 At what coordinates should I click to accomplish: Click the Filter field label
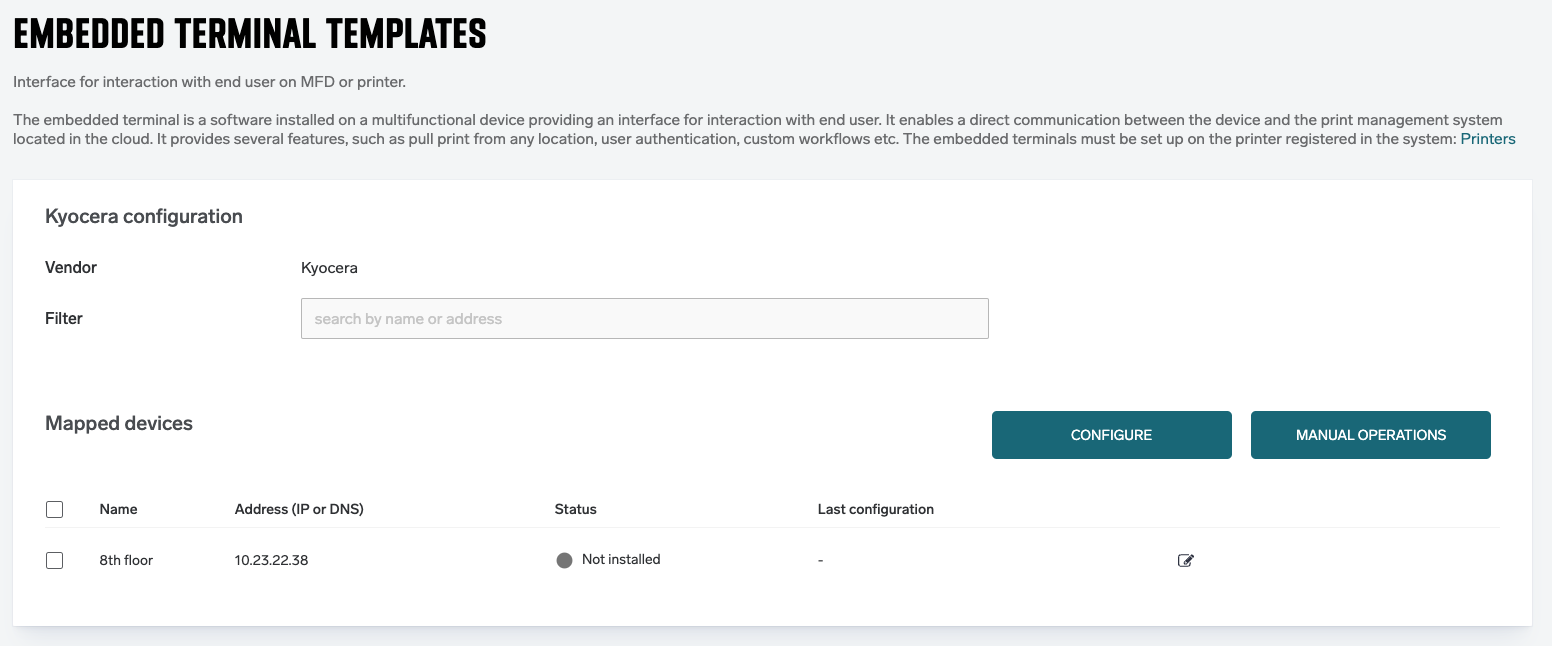[64, 319]
